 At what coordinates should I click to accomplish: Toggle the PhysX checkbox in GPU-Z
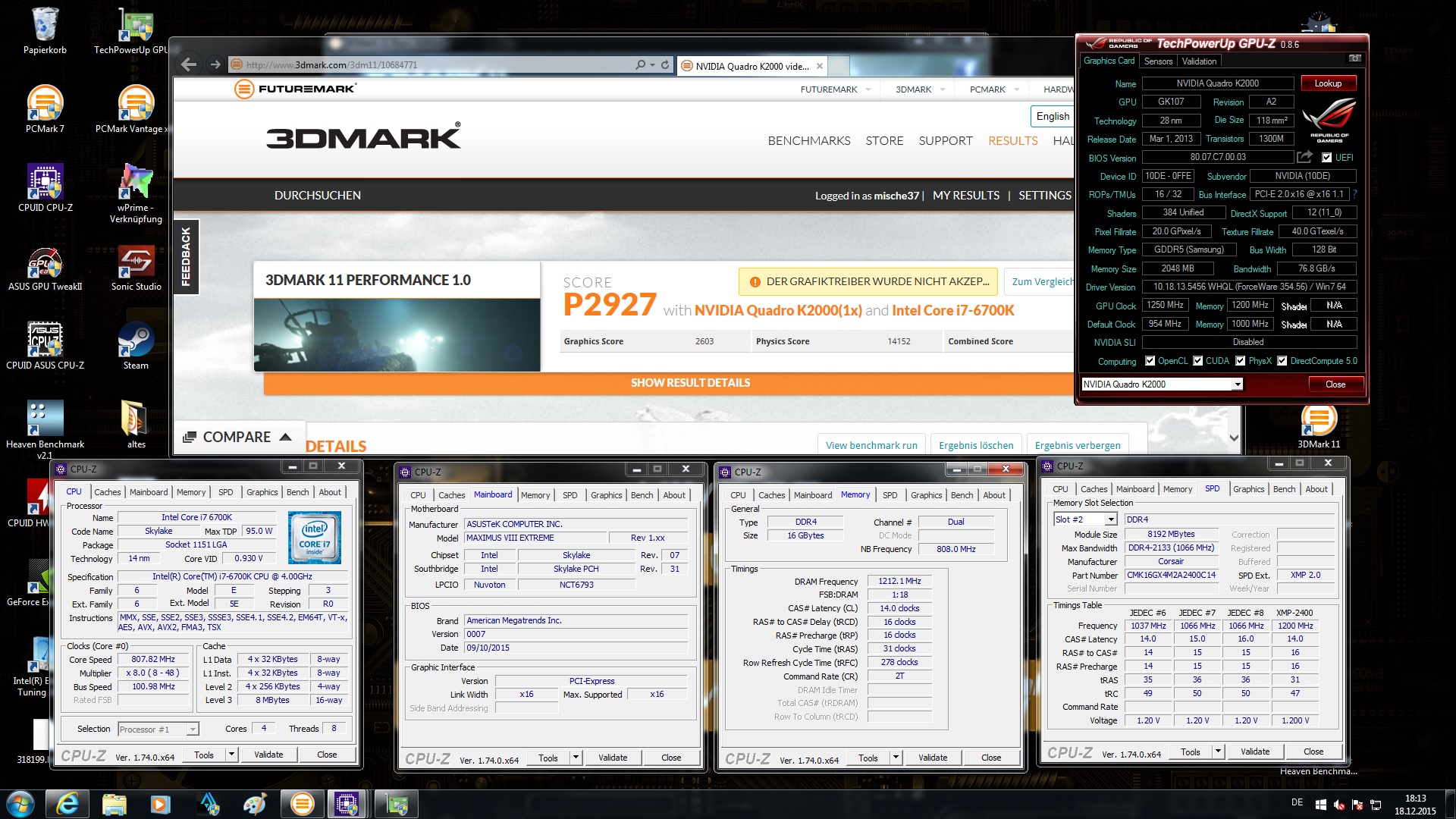click(1241, 361)
